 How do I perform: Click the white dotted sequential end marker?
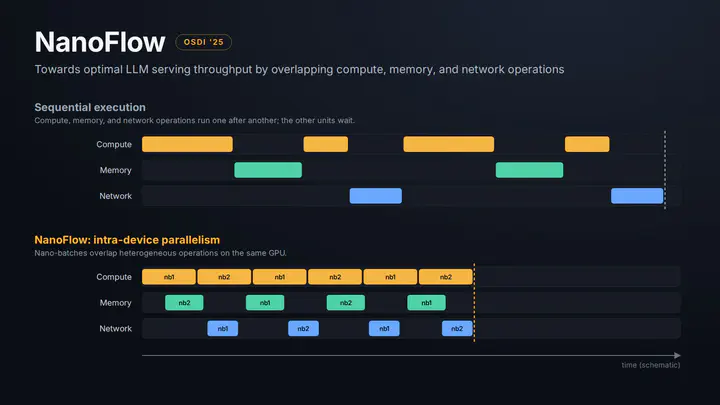point(665,170)
